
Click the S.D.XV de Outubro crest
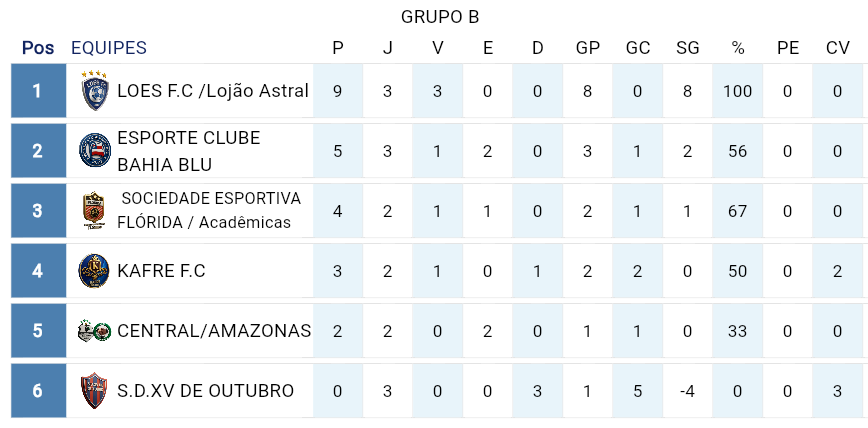pos(94,390)
